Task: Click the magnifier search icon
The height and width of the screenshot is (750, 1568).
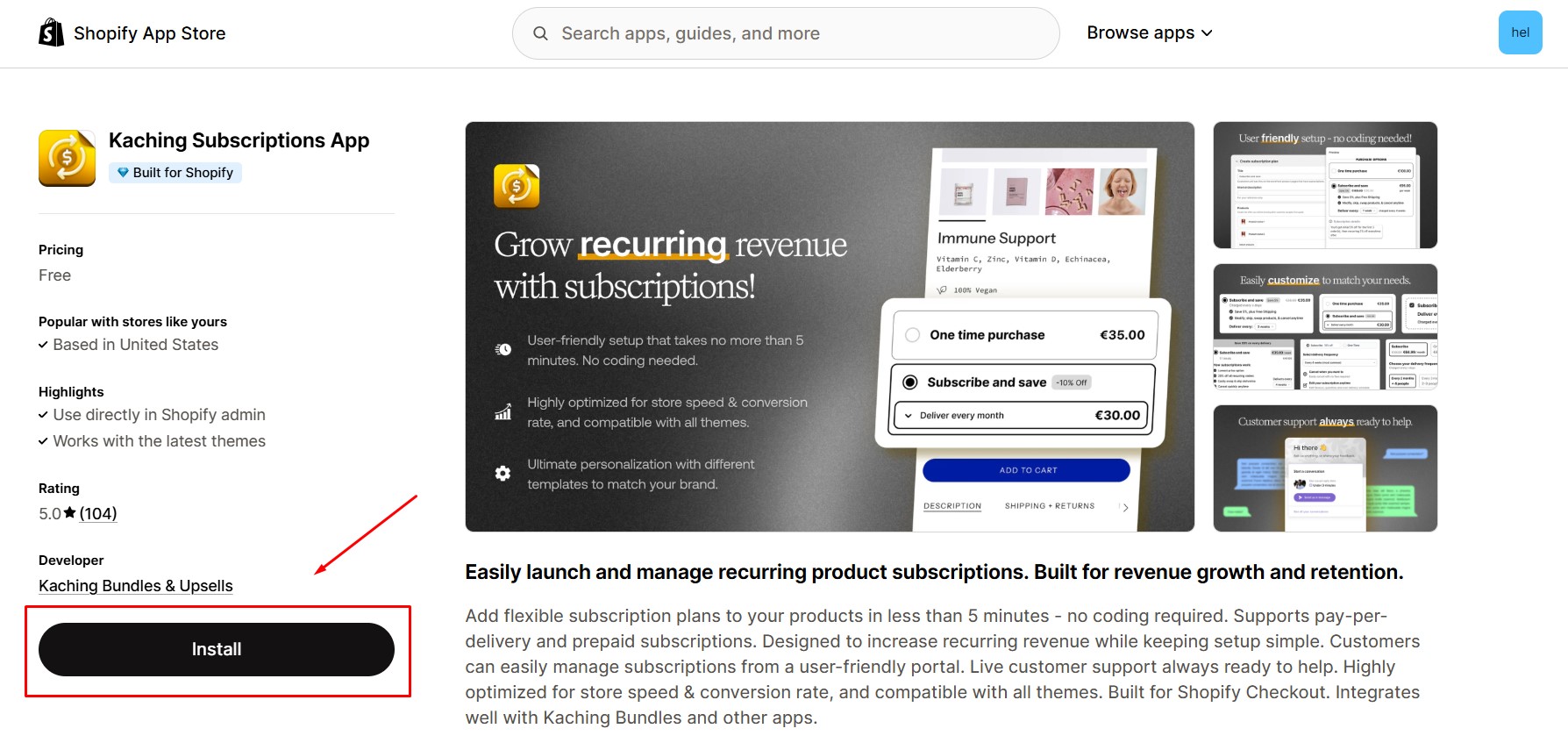Action: (540, 33)
